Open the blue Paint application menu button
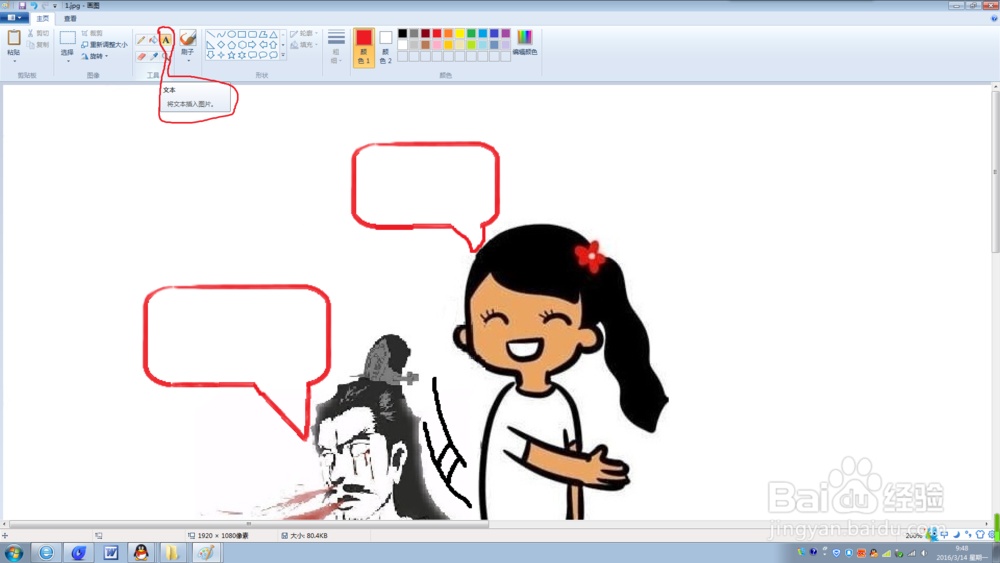Screen dimensions: 1000x563 (x=14, y=18)
